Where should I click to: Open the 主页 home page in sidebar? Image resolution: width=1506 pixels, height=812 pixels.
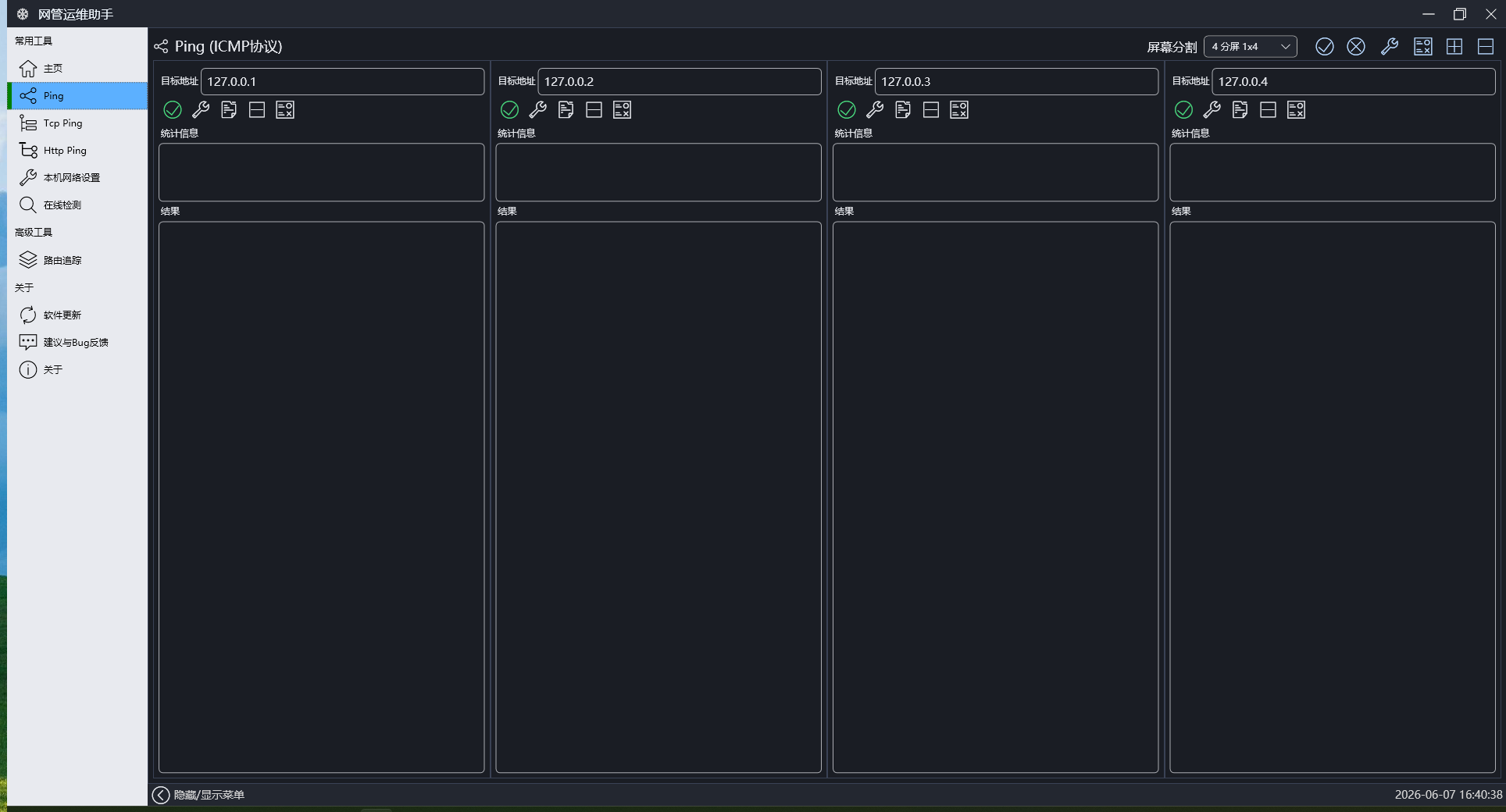pyautogui.click(x=77, y=69)
